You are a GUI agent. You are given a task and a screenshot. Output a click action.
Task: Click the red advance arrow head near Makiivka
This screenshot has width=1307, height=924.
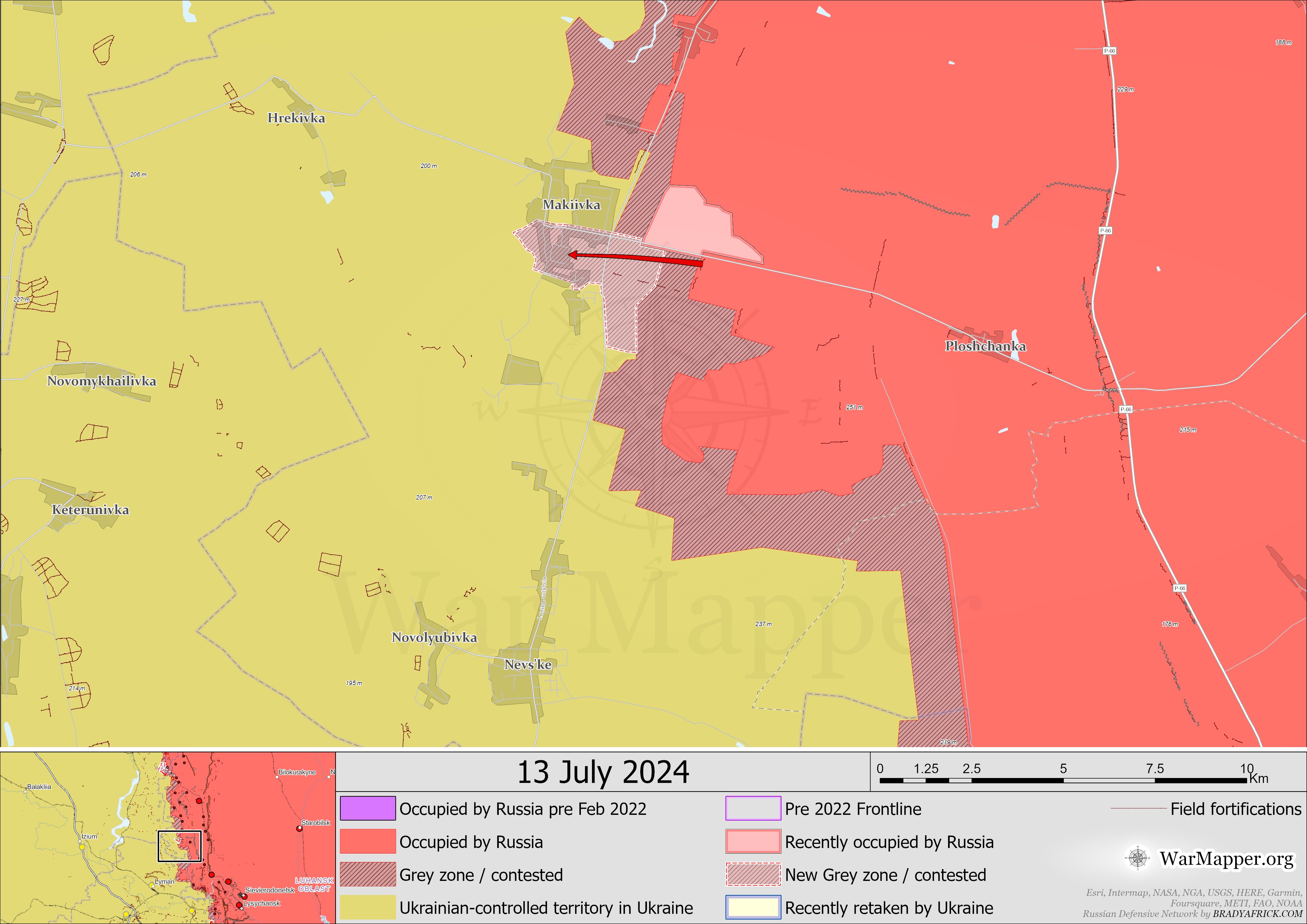coord(573,255)
